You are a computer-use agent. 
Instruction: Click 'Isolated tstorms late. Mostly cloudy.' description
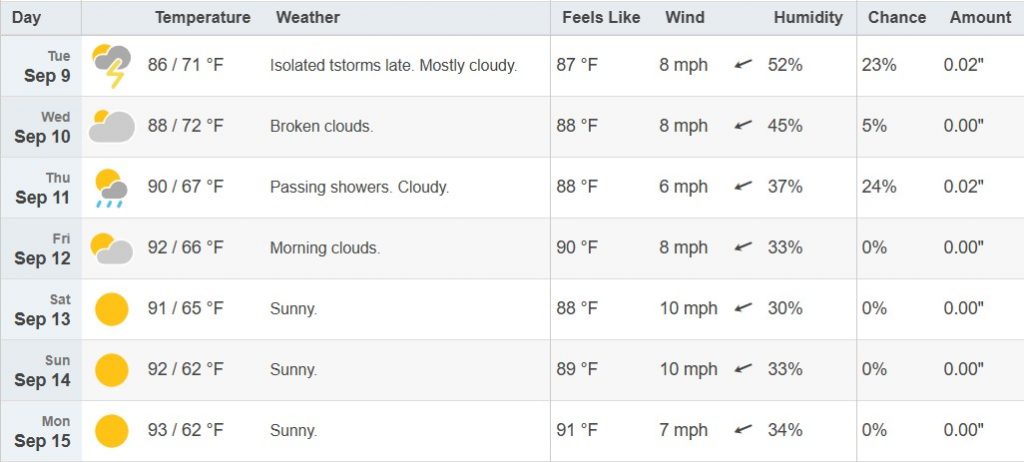click(393, 66)
